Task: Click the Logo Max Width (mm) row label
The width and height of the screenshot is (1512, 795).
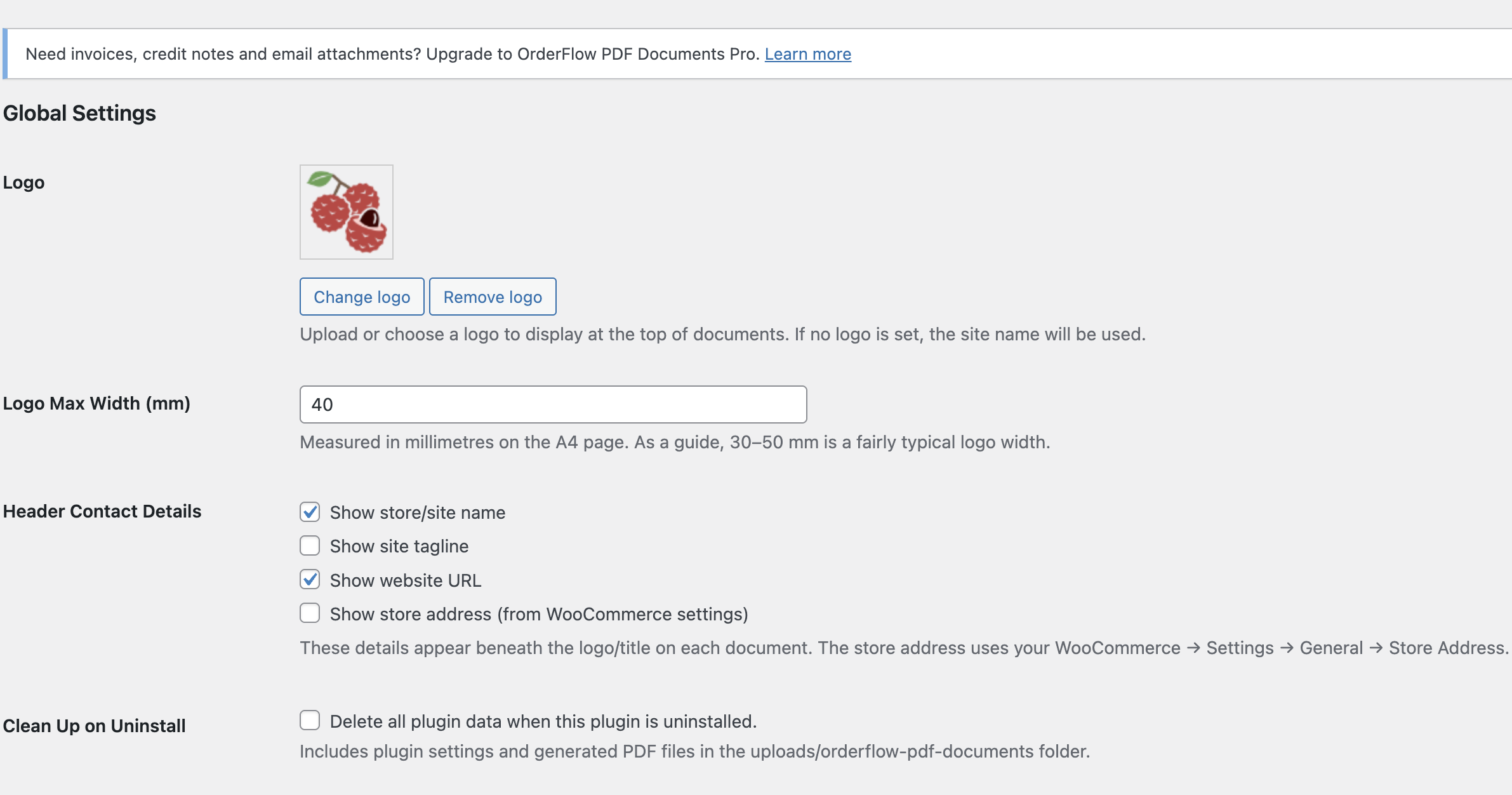Action: pyautogui.click(x=96, y=403)
